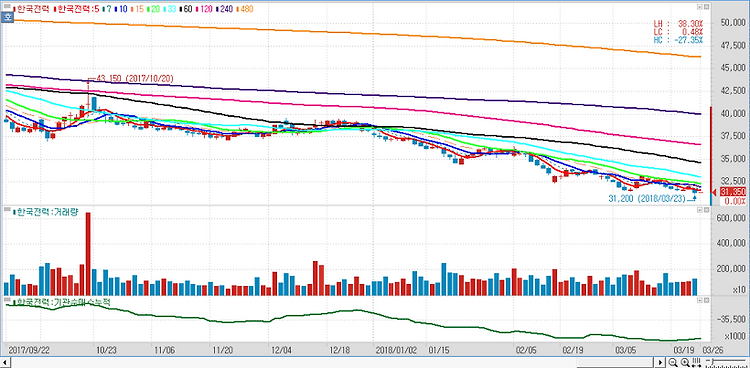Select the orange 480 moving average legend
This screenshot has height=368, width=750.
point(245,9)
